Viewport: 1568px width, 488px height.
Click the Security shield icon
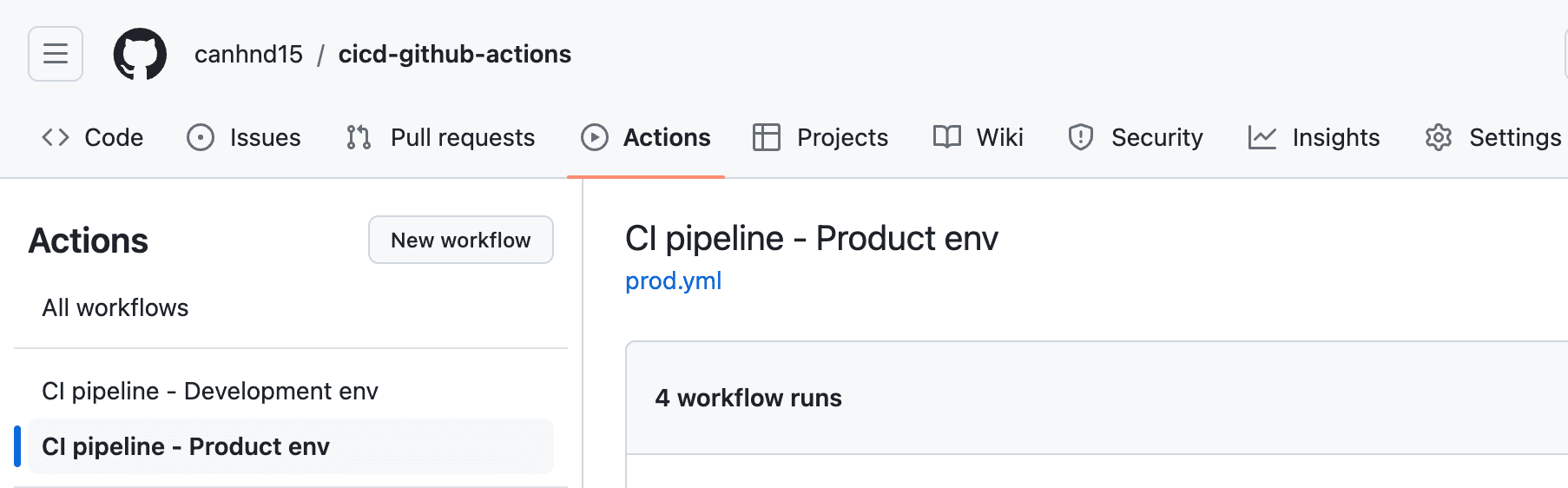coord(1081,137)
